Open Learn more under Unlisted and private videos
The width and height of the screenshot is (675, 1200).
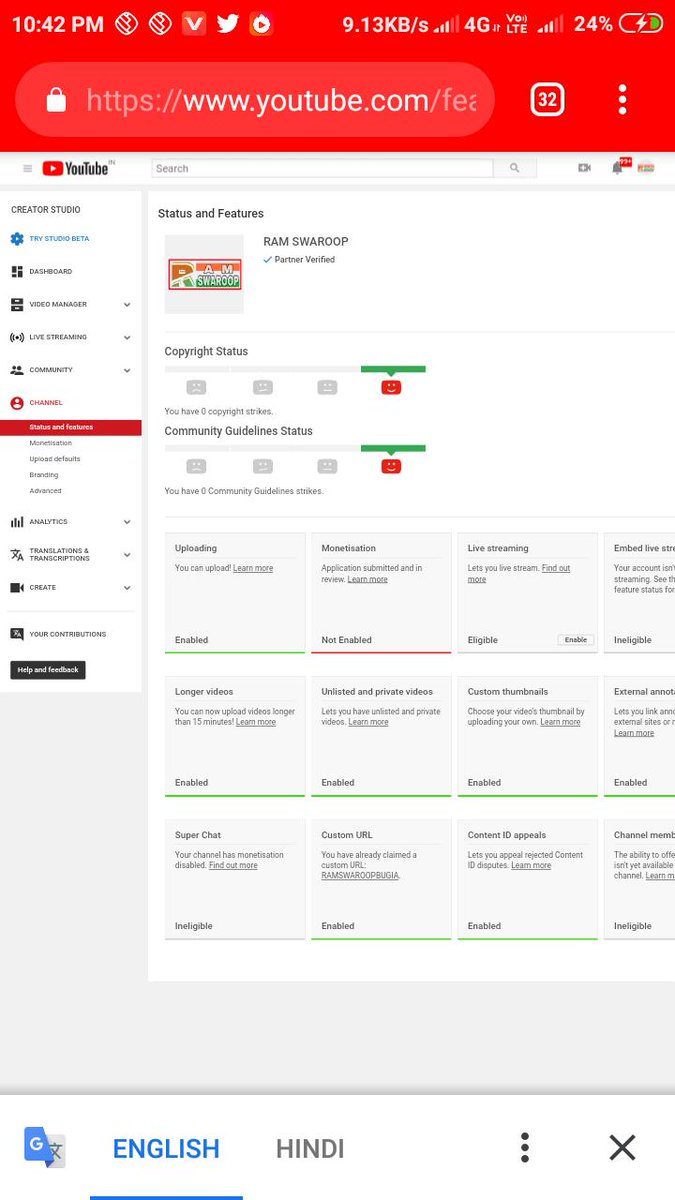368,722
